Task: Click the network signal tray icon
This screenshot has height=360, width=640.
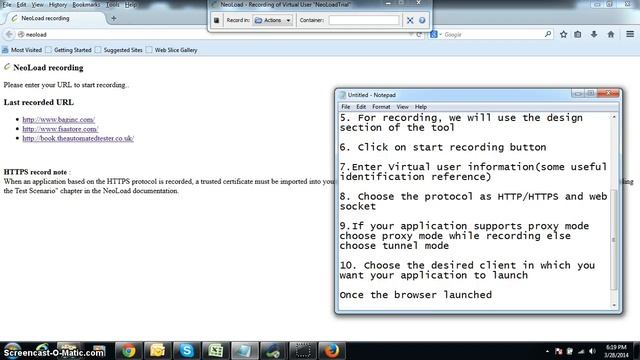Action: 581,351
